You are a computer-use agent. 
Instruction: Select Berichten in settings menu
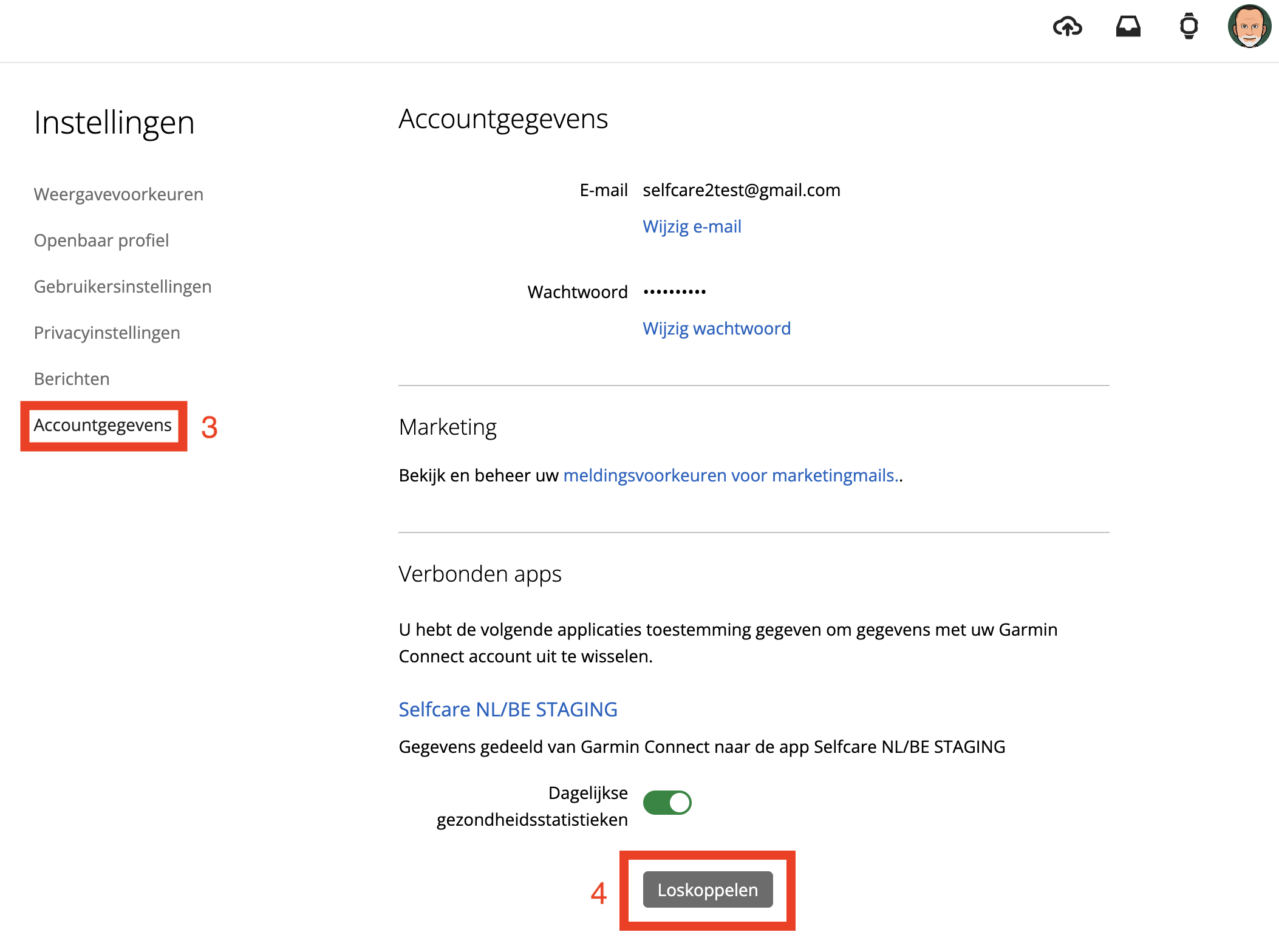[x=72, y=379]
